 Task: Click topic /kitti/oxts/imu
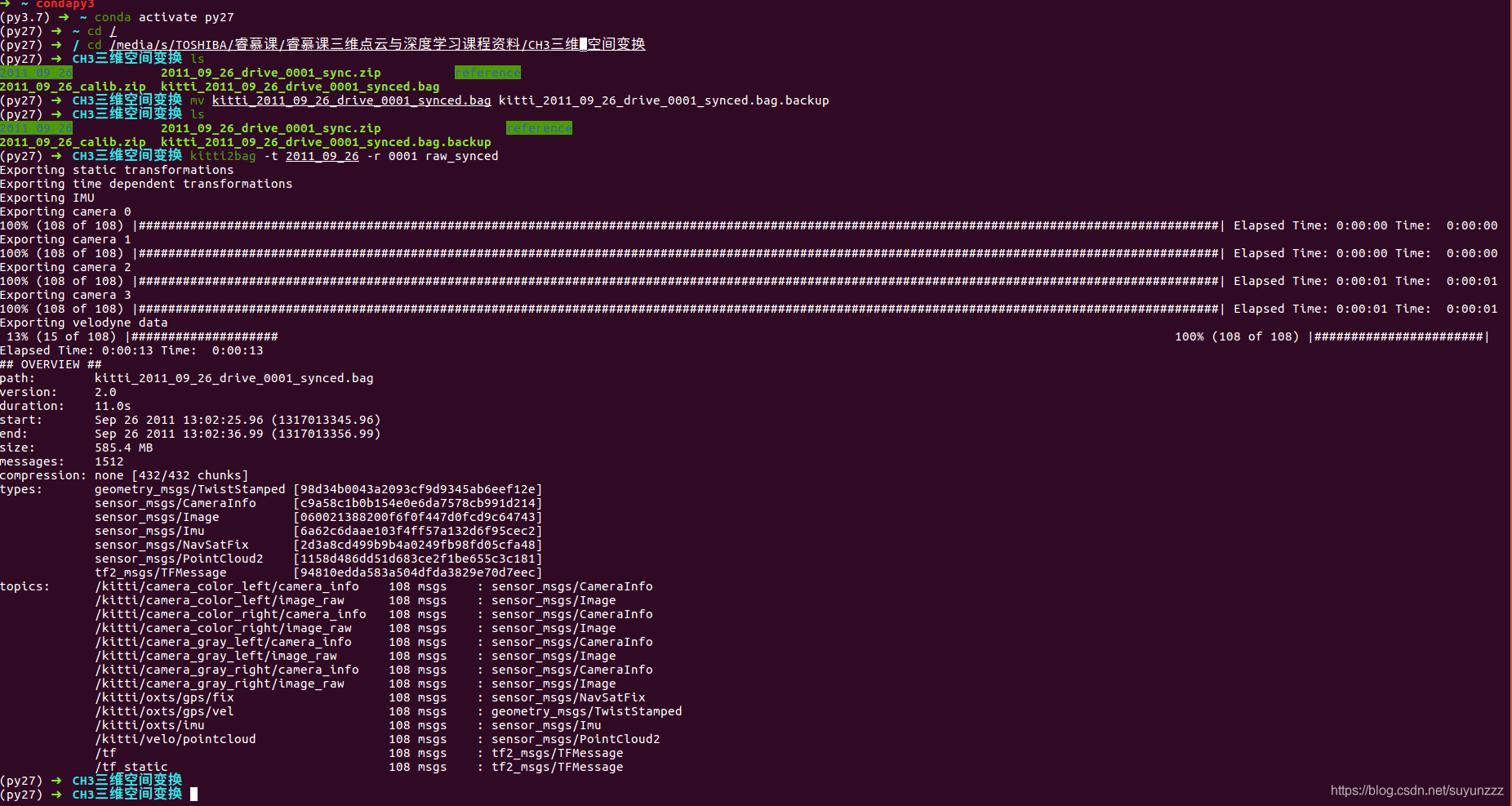tap(149, 725)
